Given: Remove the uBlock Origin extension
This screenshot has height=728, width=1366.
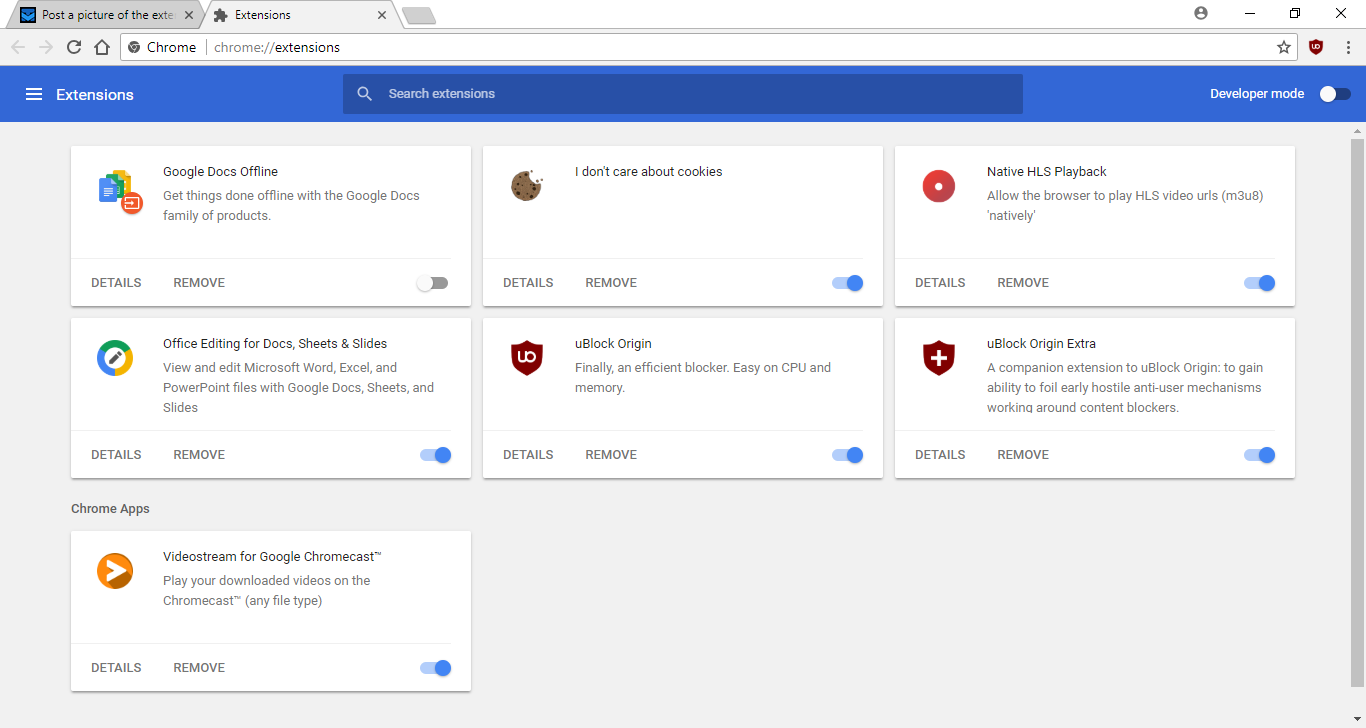Looking at the screenshot, I should click(x=611, y=455).
